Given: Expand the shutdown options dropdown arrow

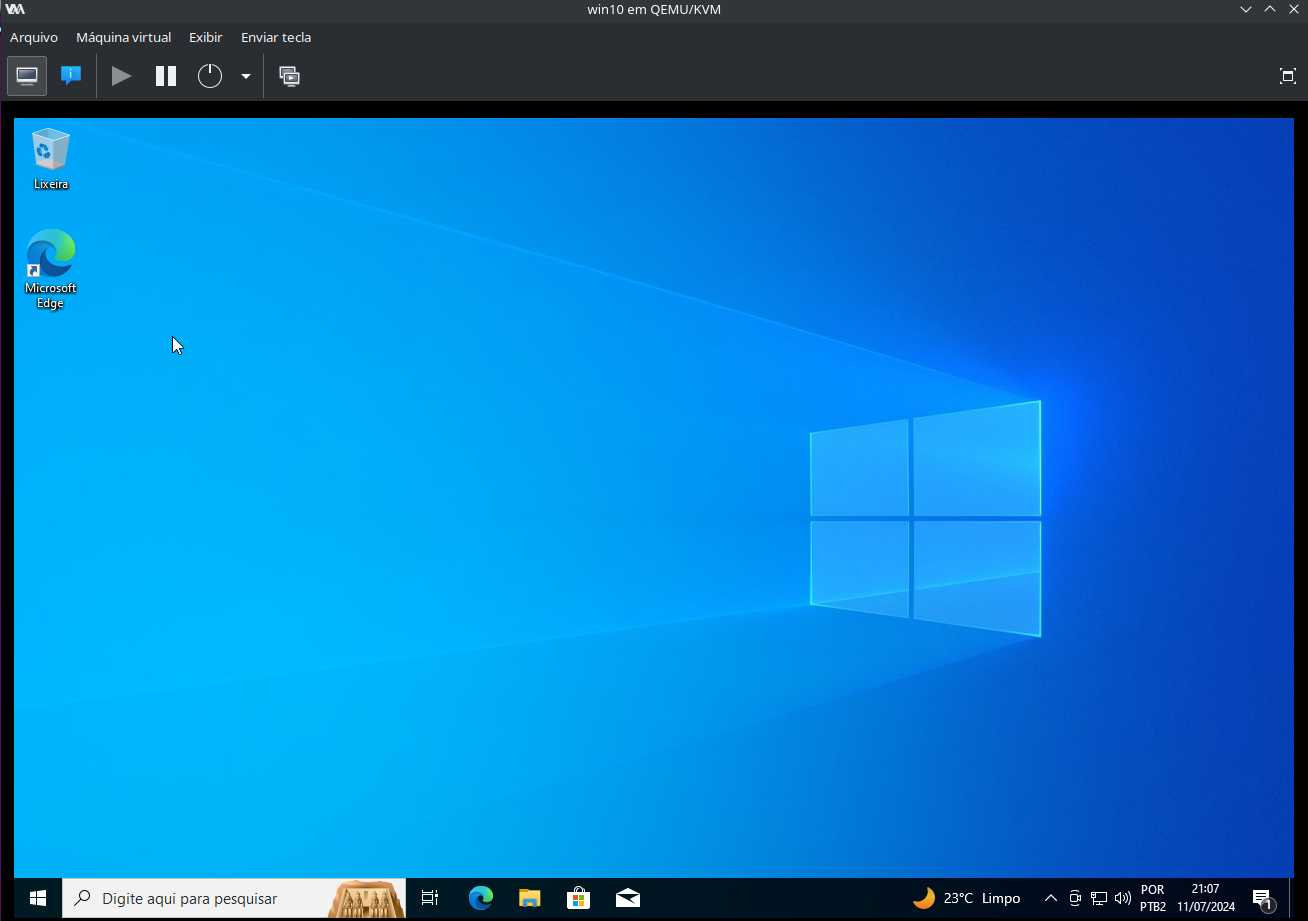Looking at the screenshot, I should (x=245, y=76).
